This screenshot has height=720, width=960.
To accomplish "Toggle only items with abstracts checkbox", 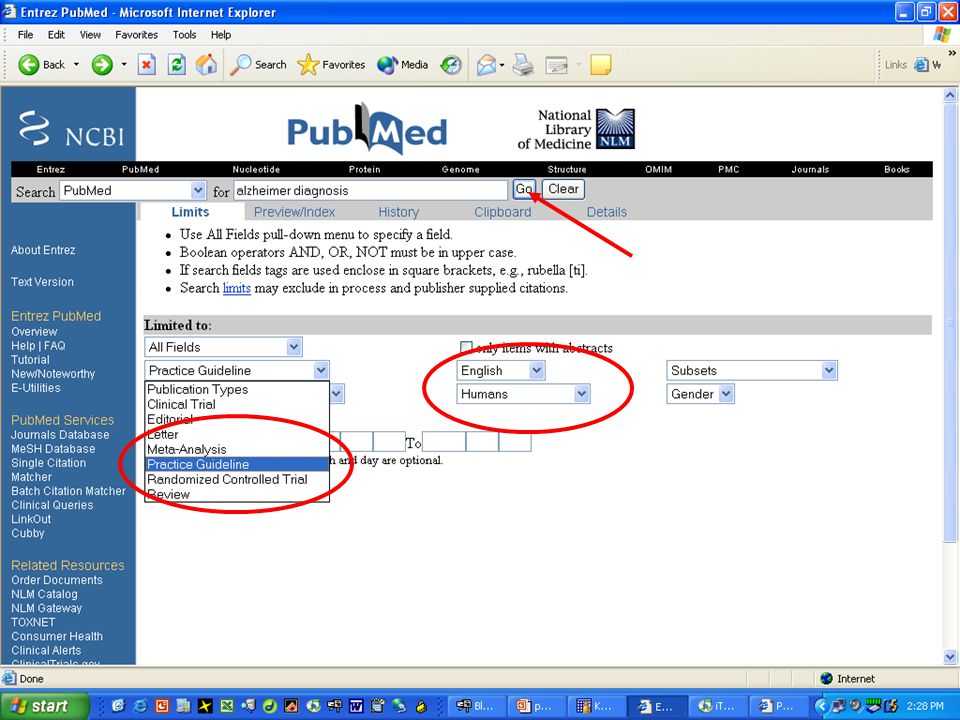I will pos(466,348).
